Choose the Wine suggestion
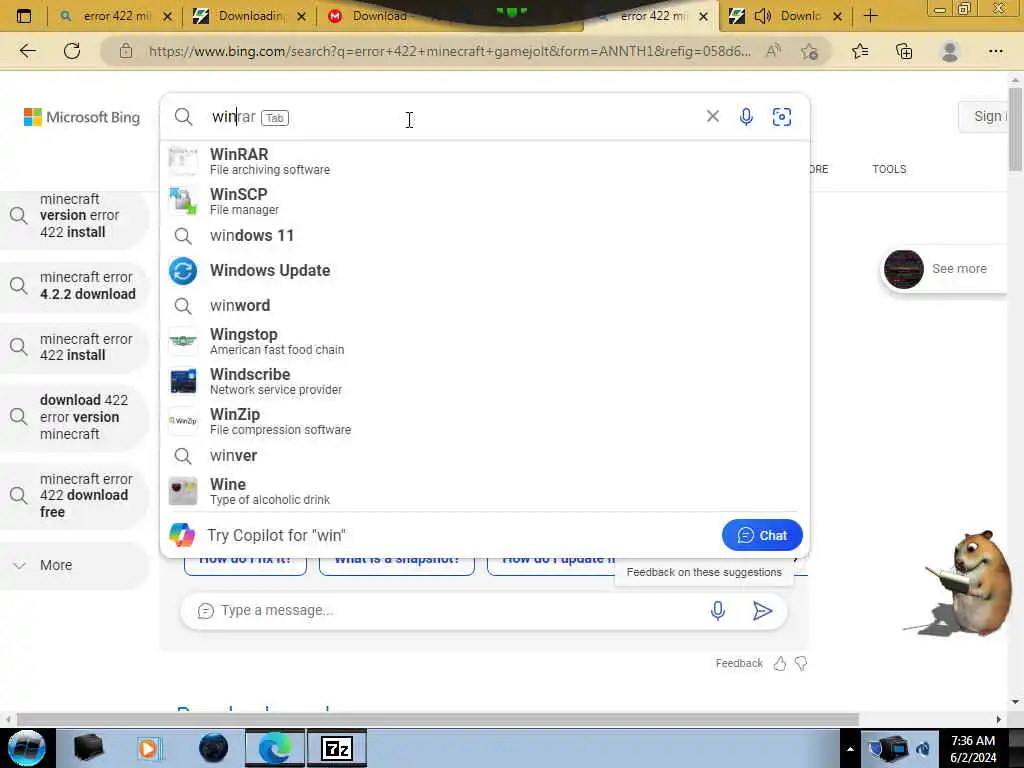 485,491
